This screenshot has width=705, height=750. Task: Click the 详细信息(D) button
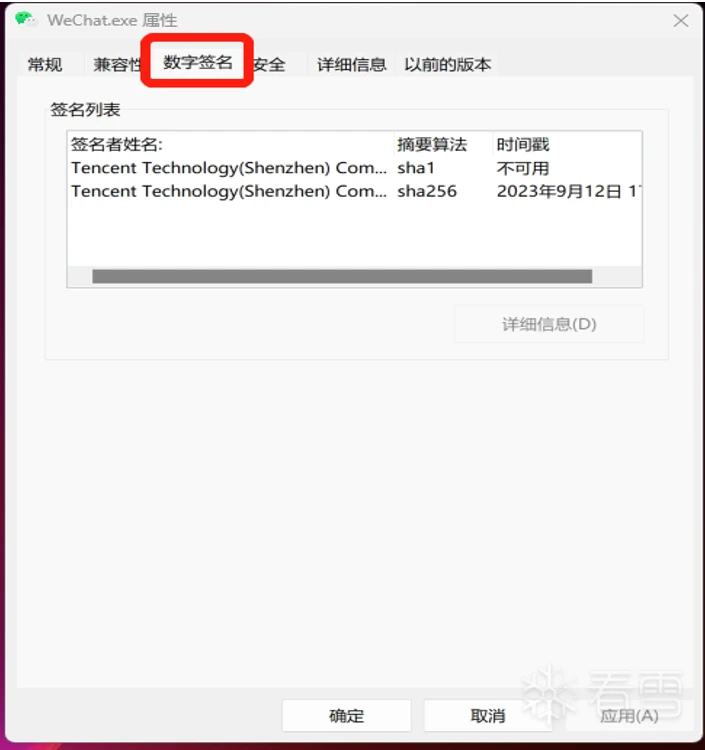coord(549,324)
